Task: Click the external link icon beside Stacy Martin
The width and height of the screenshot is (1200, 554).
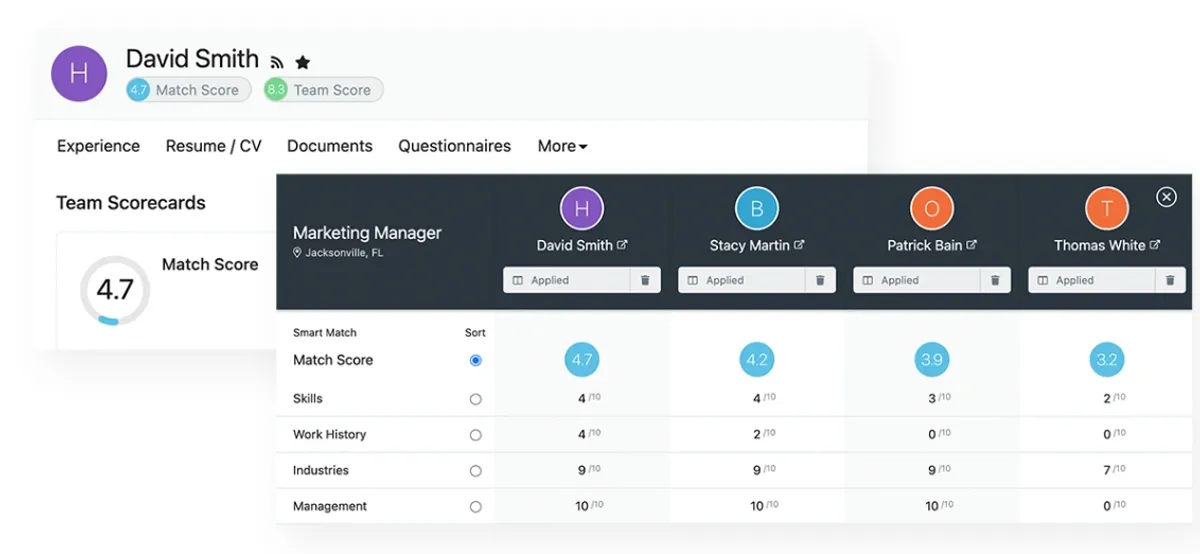Action: [799, 245]
